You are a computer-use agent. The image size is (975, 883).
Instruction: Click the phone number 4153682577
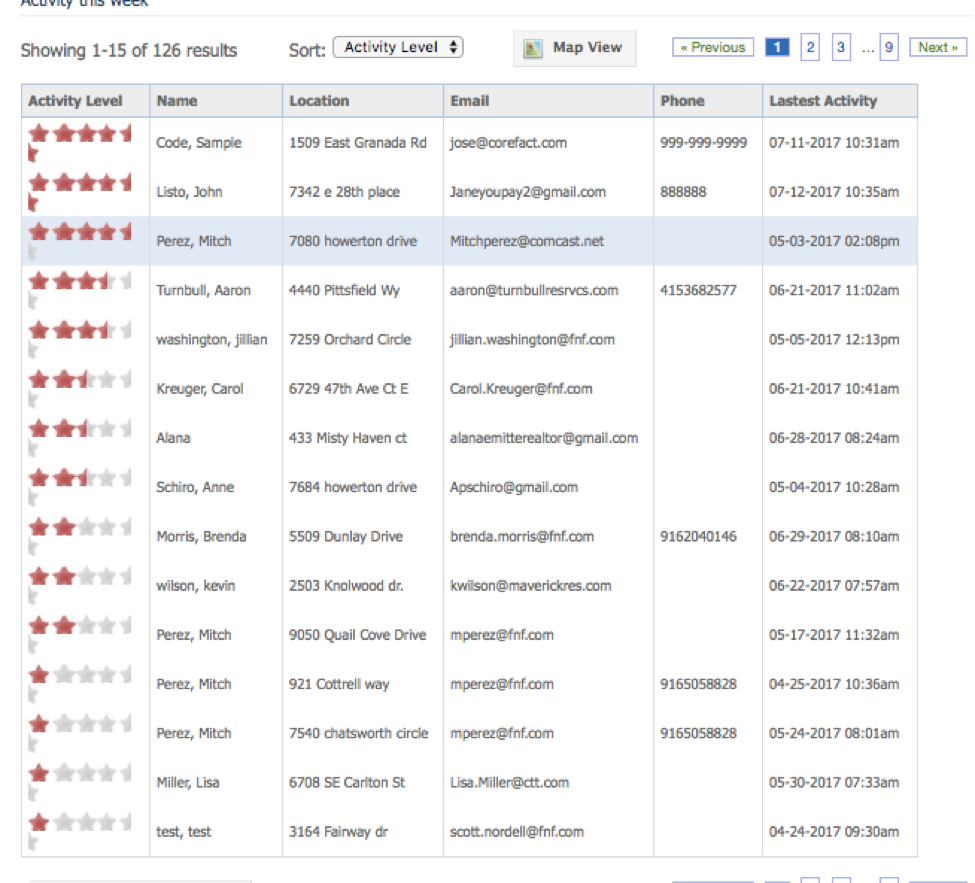(698, 290)
